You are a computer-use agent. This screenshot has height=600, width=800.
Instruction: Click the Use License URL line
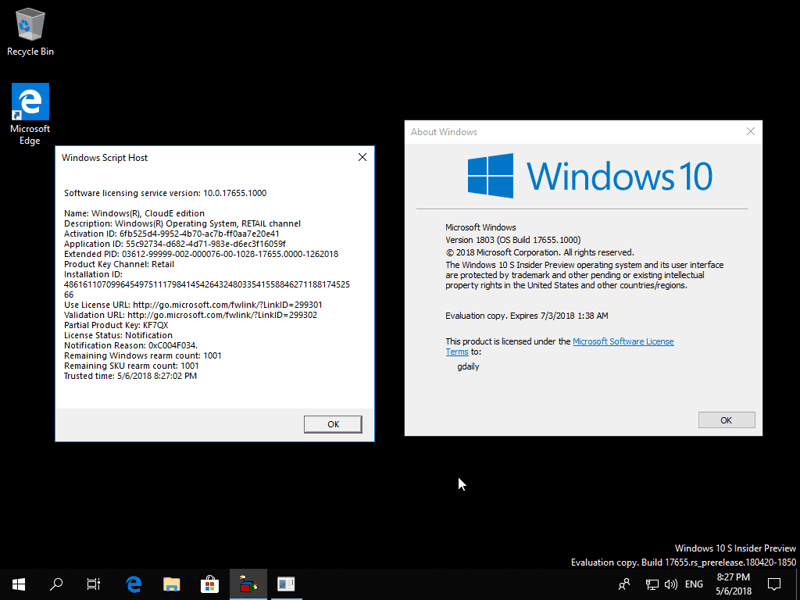coord(193,305)
